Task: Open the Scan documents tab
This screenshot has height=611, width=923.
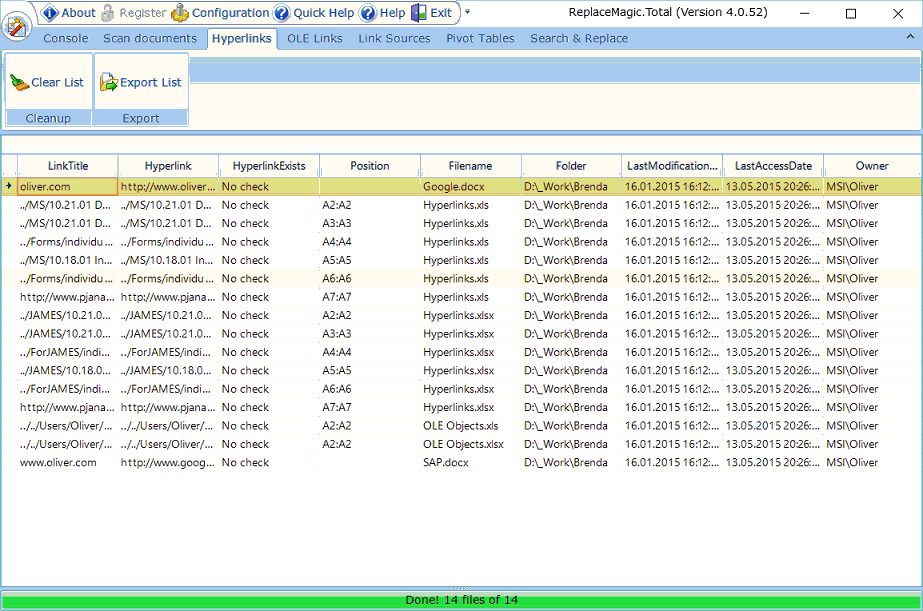Action: pos(150,38)
